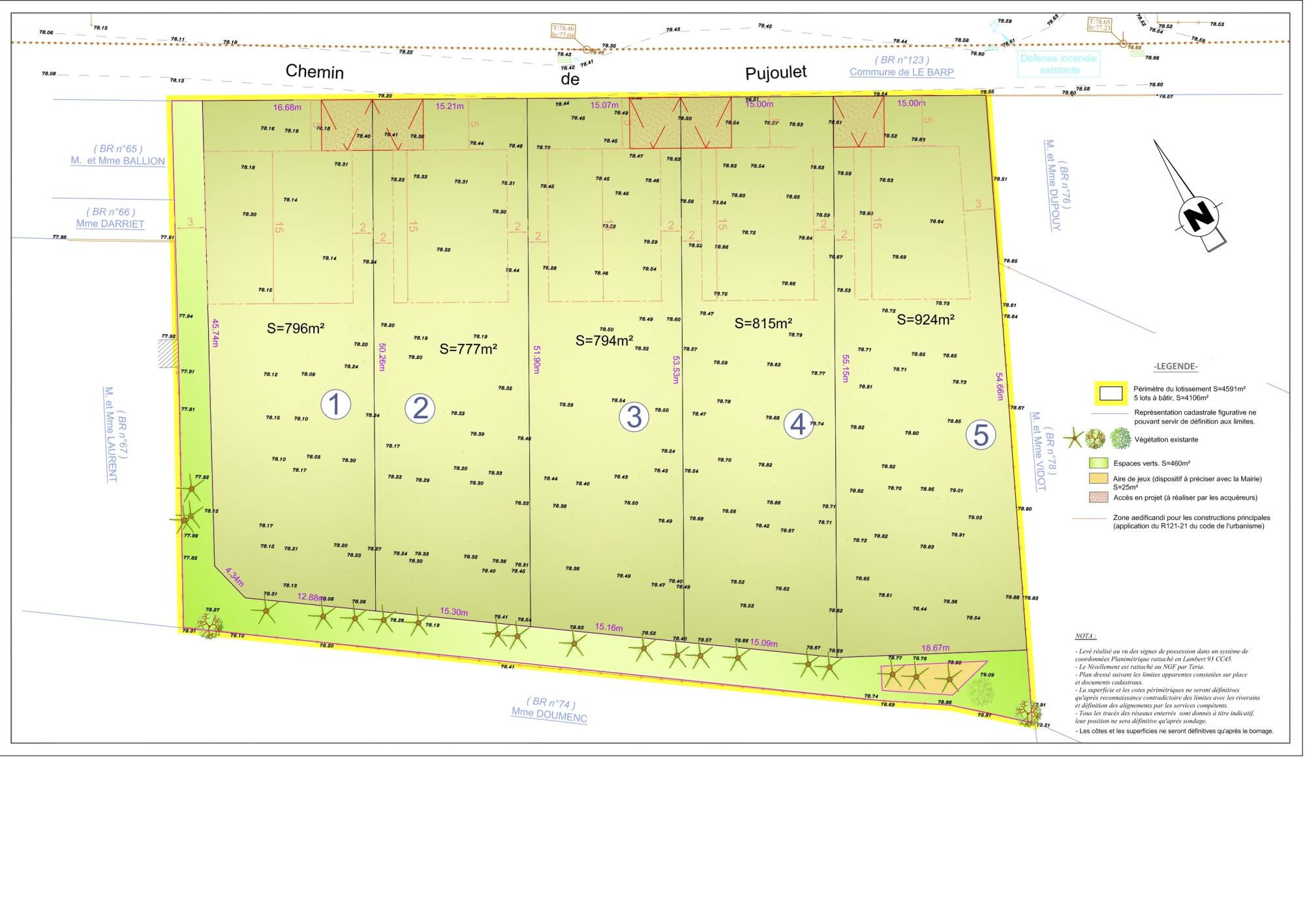
Task: Click the green Espaces verts legend swatch
Action: (1098, 463)
